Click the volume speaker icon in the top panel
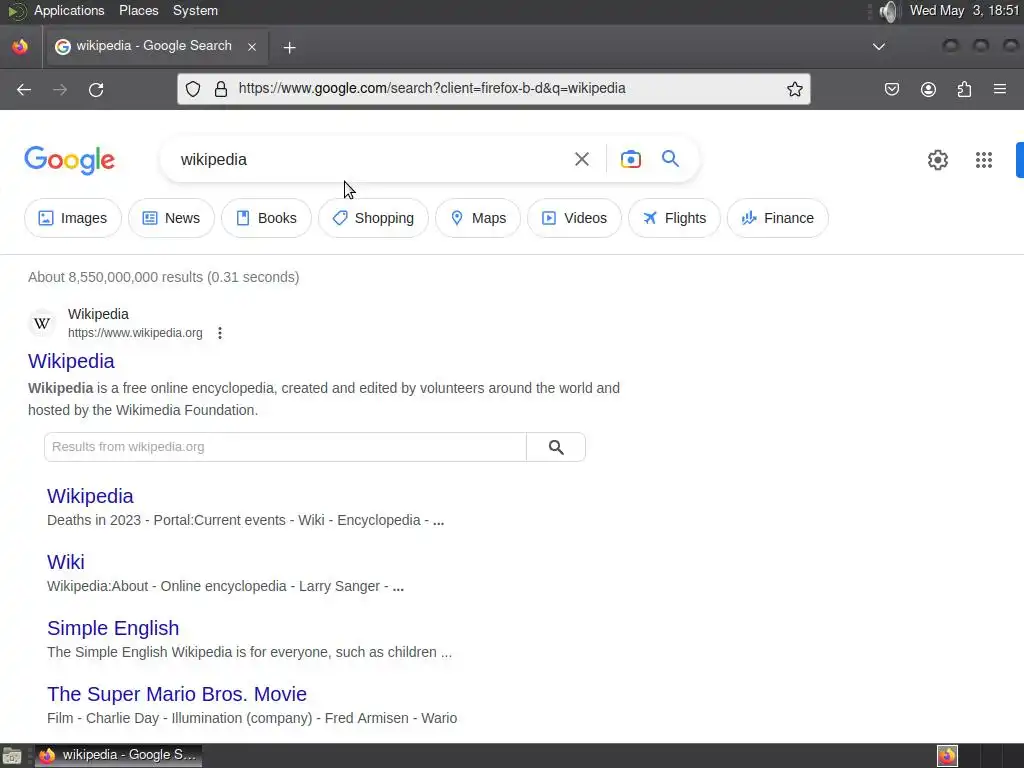Viewport: 1024px width, 768px height. click(x=888, y=11)
